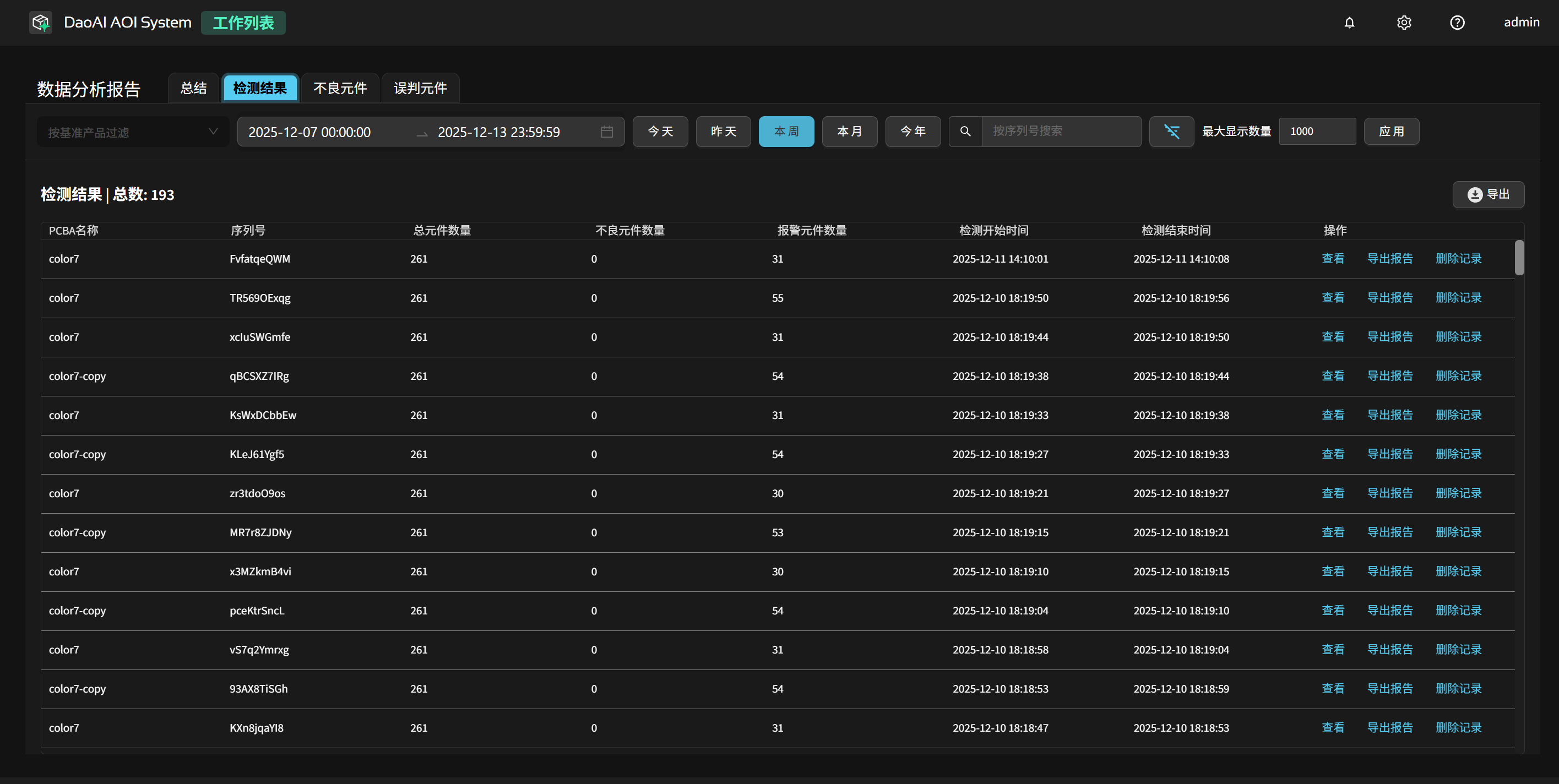Click the serial number search magnifier icon

(x=965, y=131)
